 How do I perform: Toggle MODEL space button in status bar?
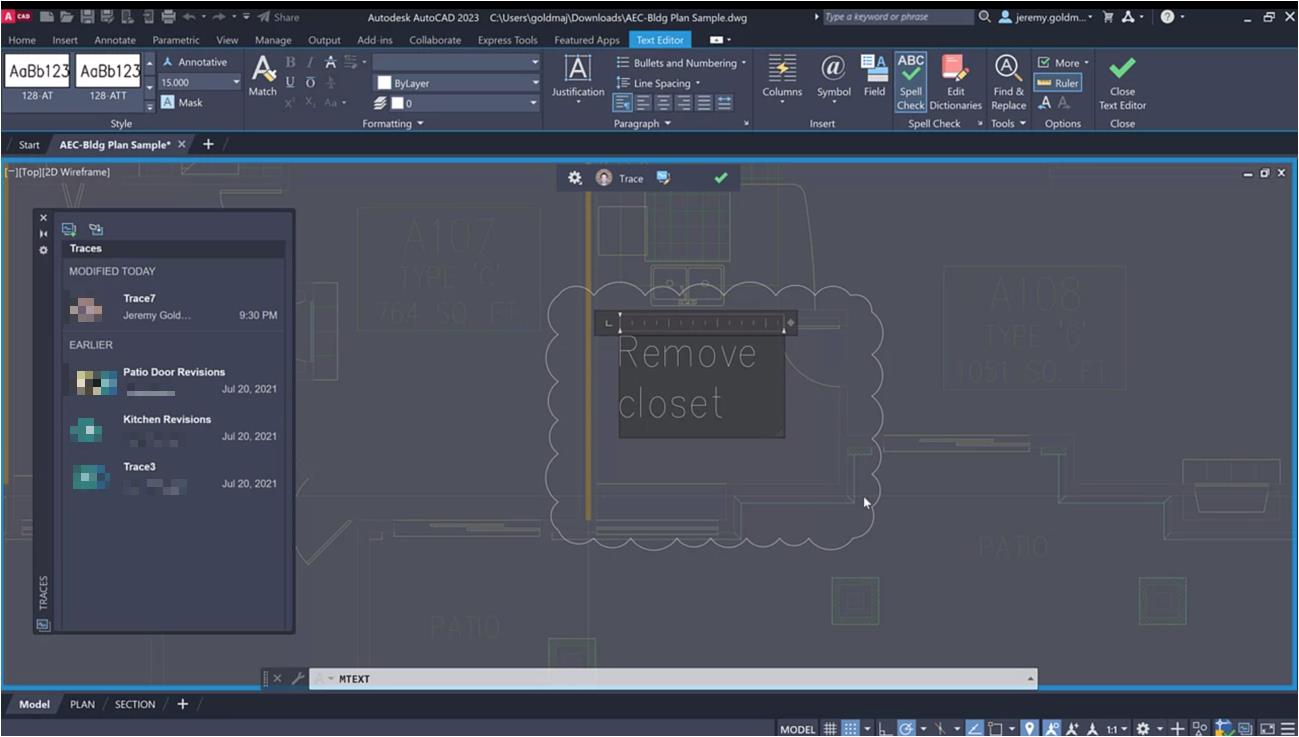[797, 729]
